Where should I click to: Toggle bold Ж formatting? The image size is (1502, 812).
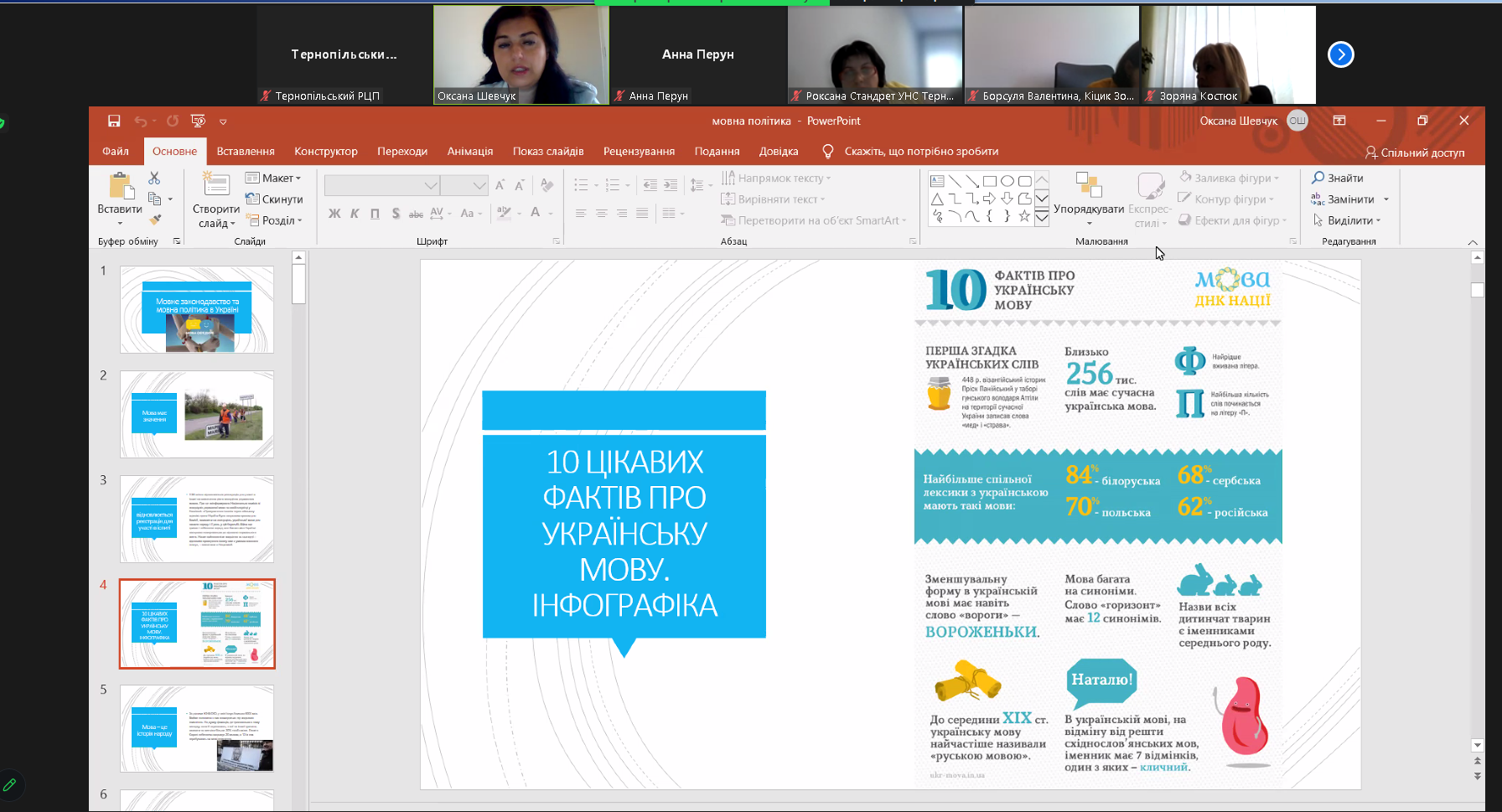point(334,214)
